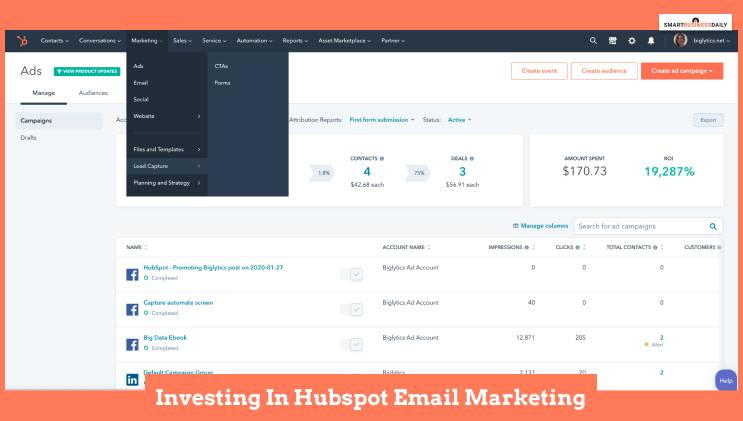The image size is (743, 421).
Task: Click the HubSpot sprocket logo
Action: (22, 41)
